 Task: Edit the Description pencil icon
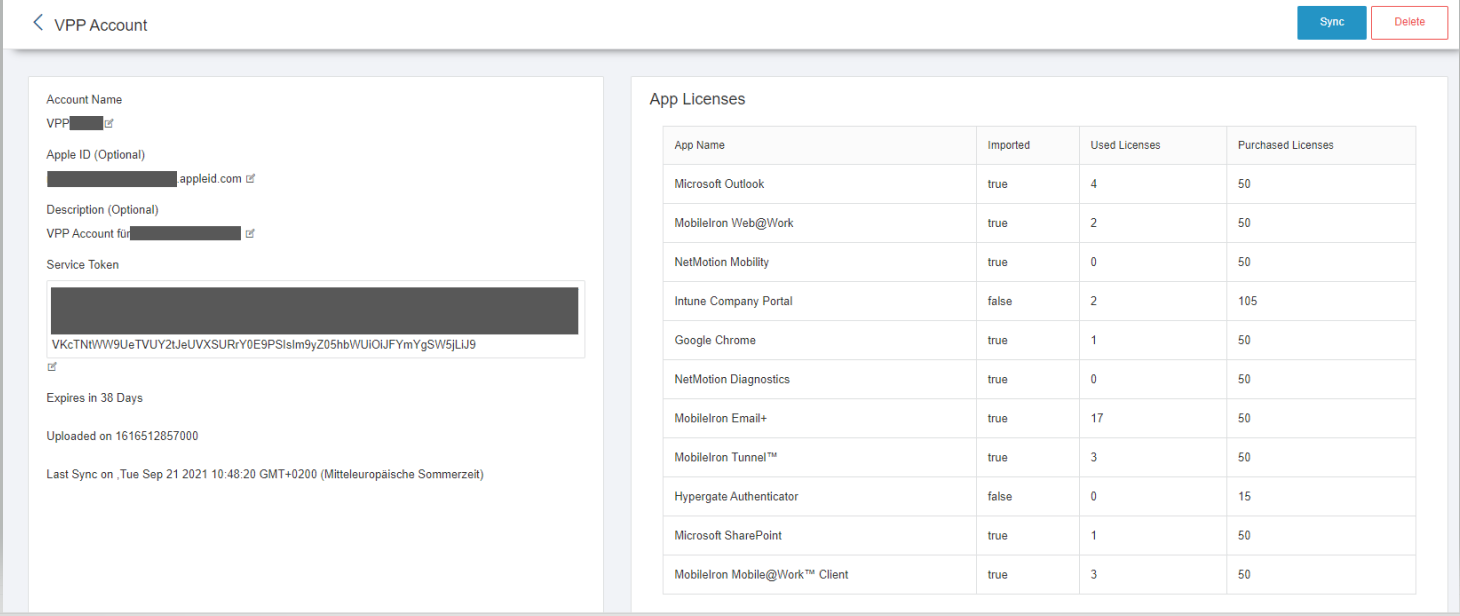click(250, 234)
